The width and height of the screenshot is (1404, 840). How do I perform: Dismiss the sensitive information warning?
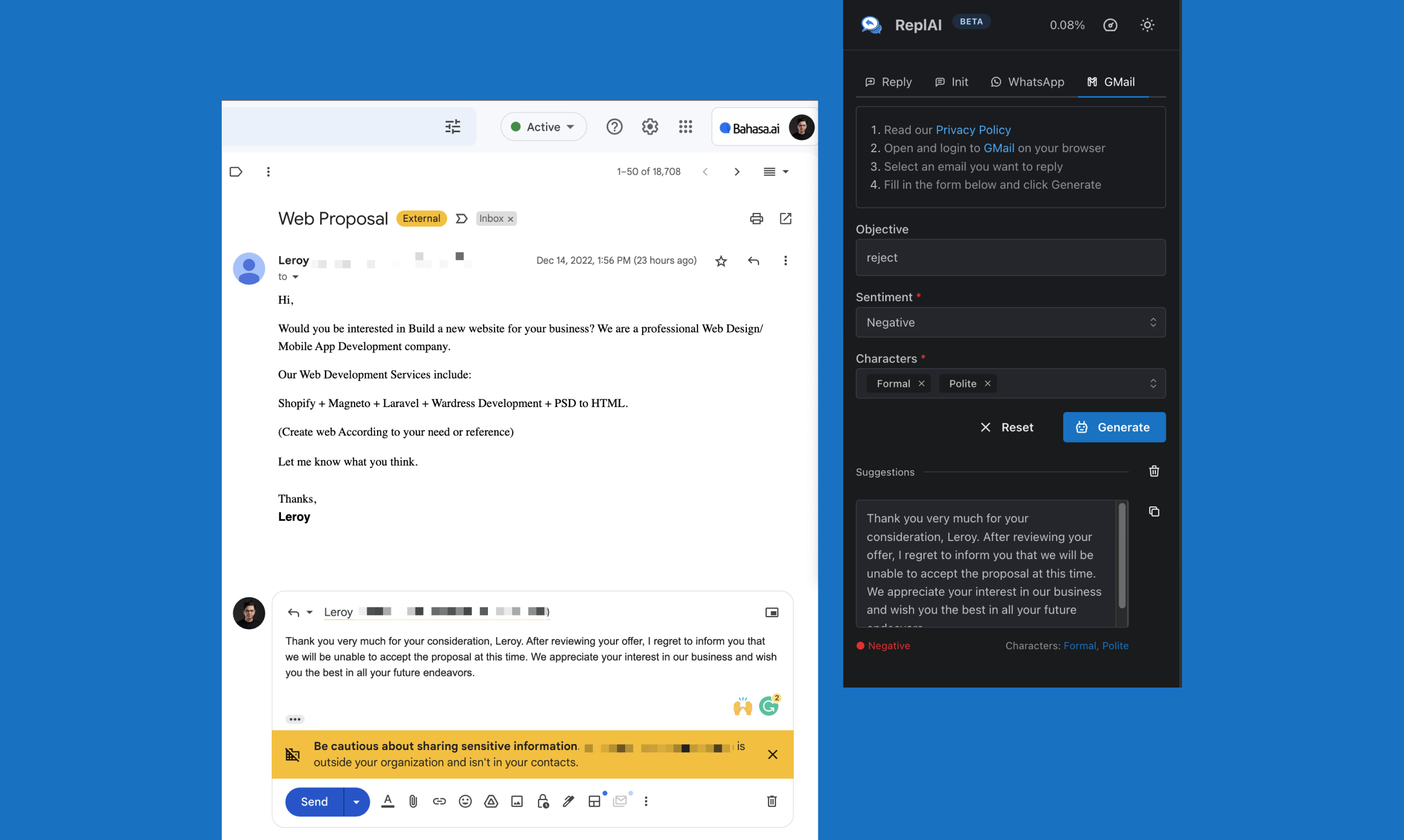(772, 754)
